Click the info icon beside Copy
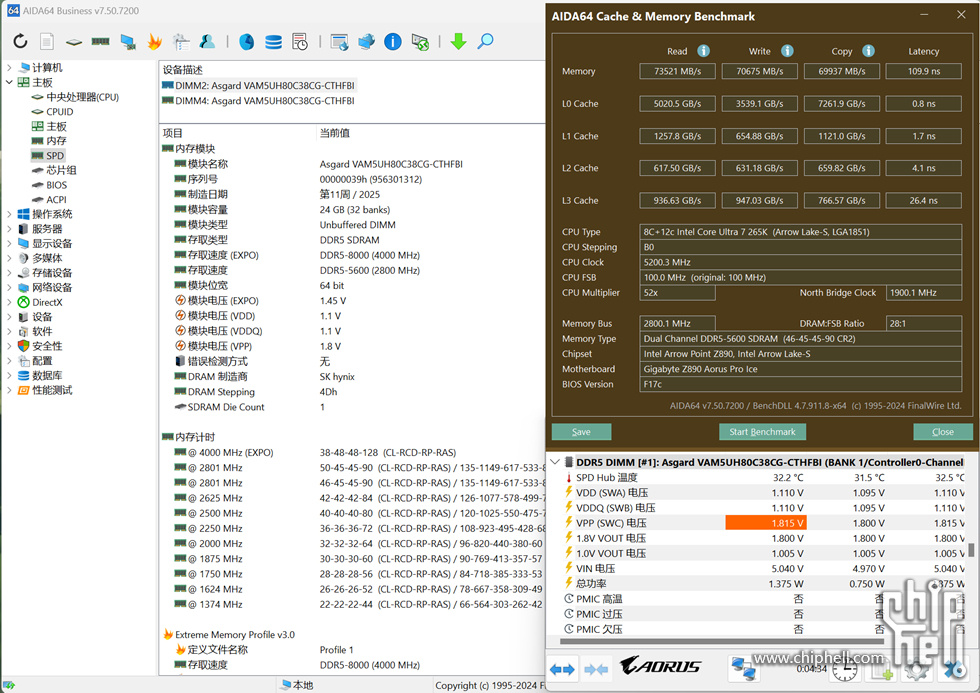Viewport: 980px width, 693px height. click(868, 51)
